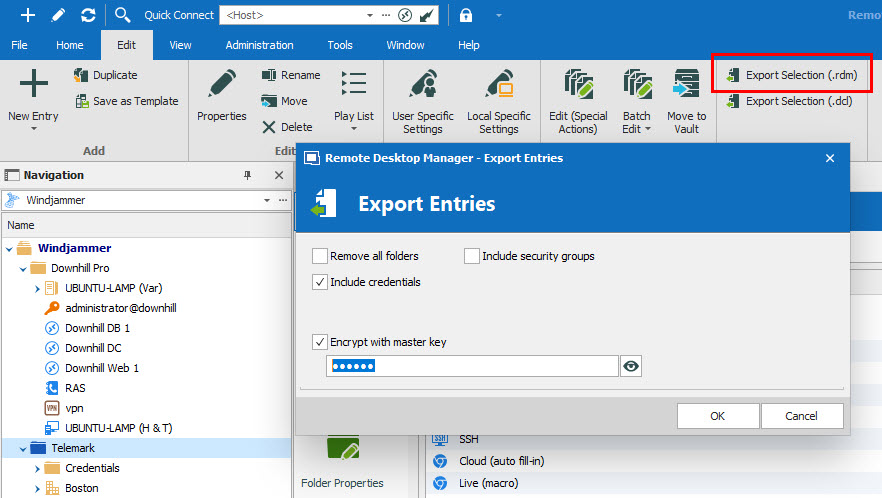Click the refresh icon in title bar
Screen dimensions: 882x498
point(88,15)
